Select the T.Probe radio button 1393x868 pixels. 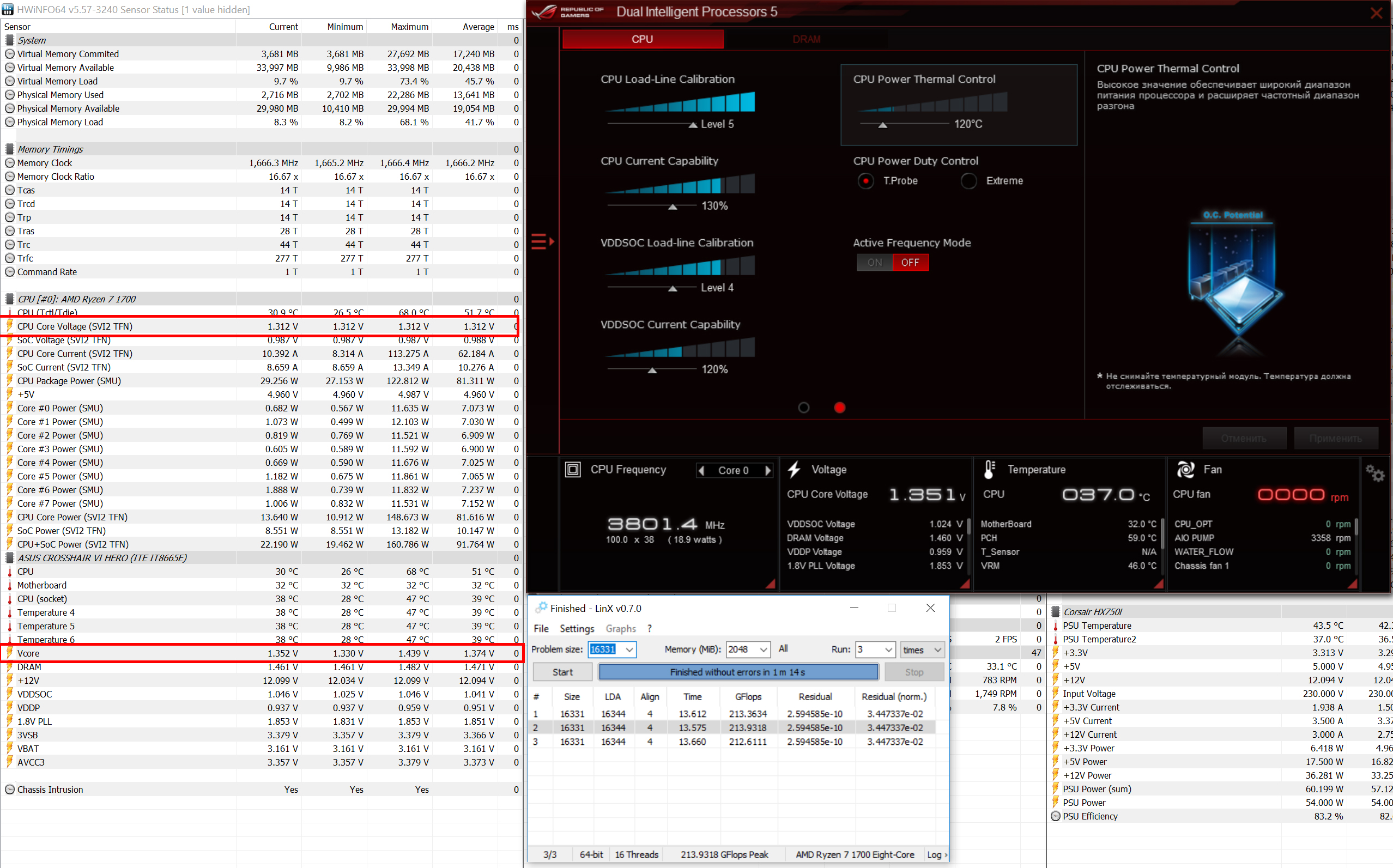[865, 181]
